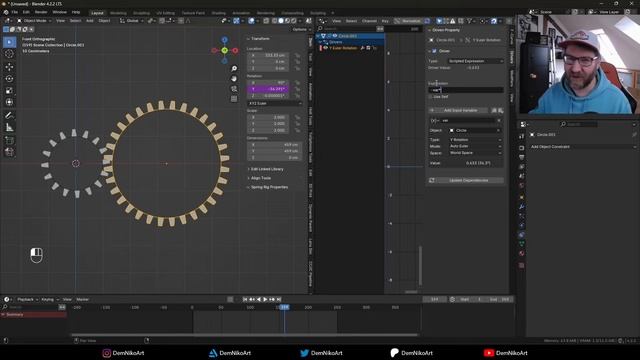Click the paste driver variables icon
The width and height of the screenshot is (640, 360).
[501, 110]
